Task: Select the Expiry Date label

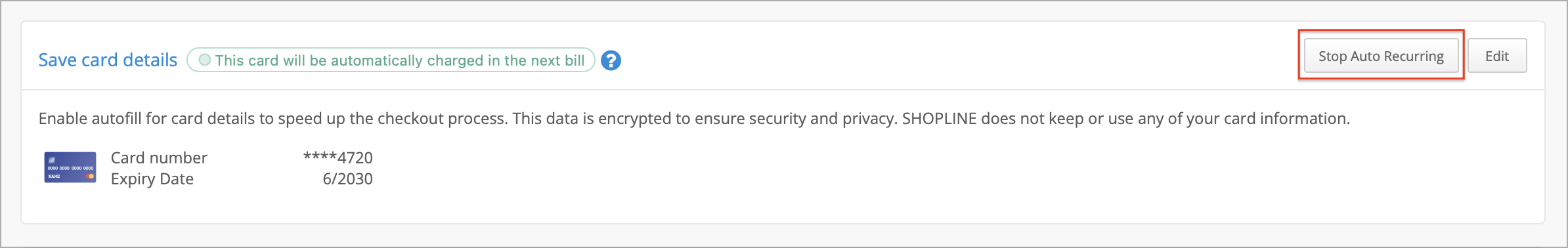Action: point(152,179)
